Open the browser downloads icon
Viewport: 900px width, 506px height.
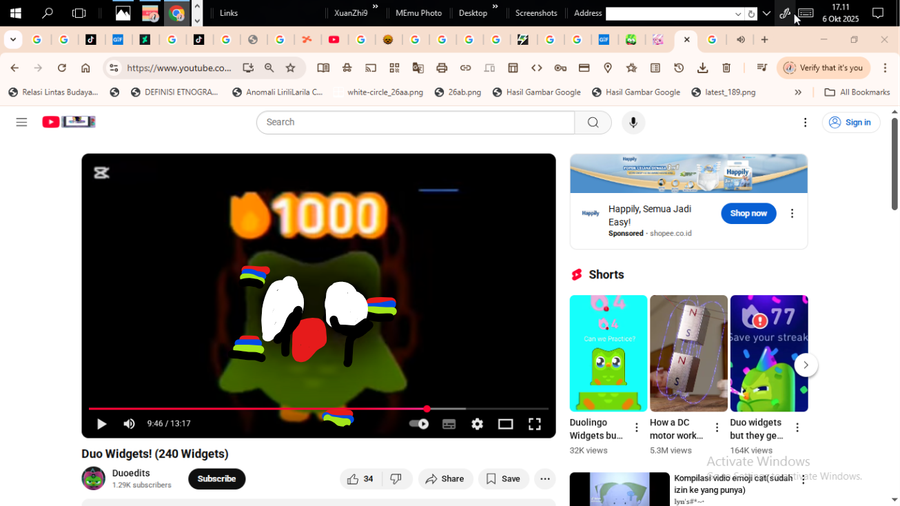(x=702, y=68)
